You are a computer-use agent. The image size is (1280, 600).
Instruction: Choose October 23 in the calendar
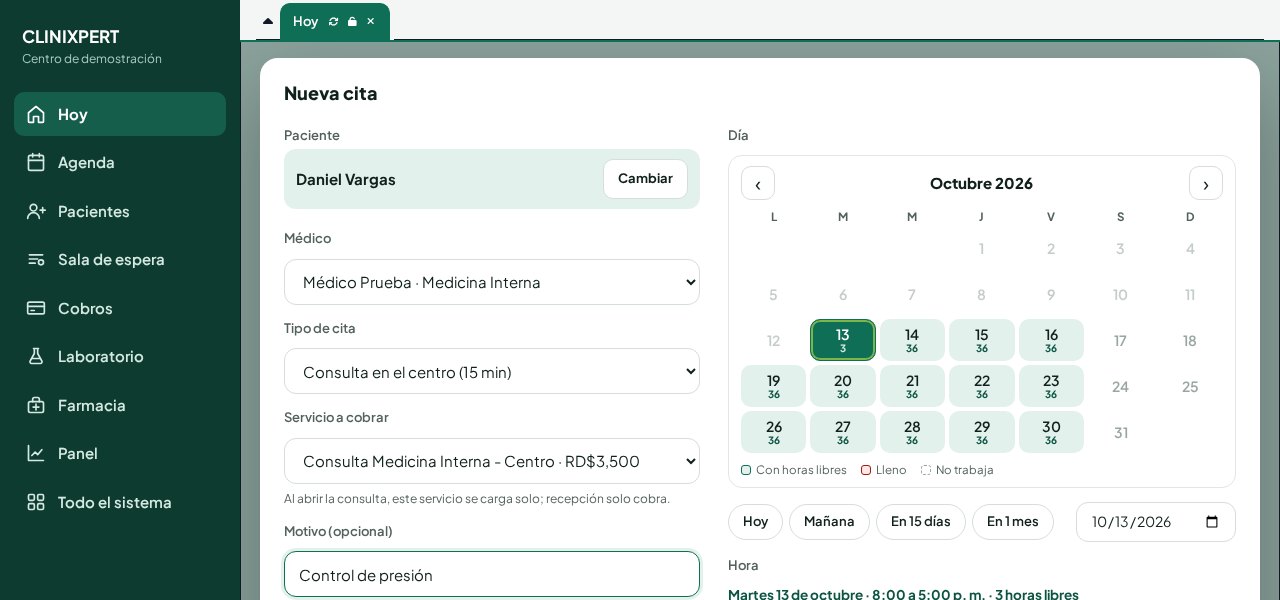1051,386
